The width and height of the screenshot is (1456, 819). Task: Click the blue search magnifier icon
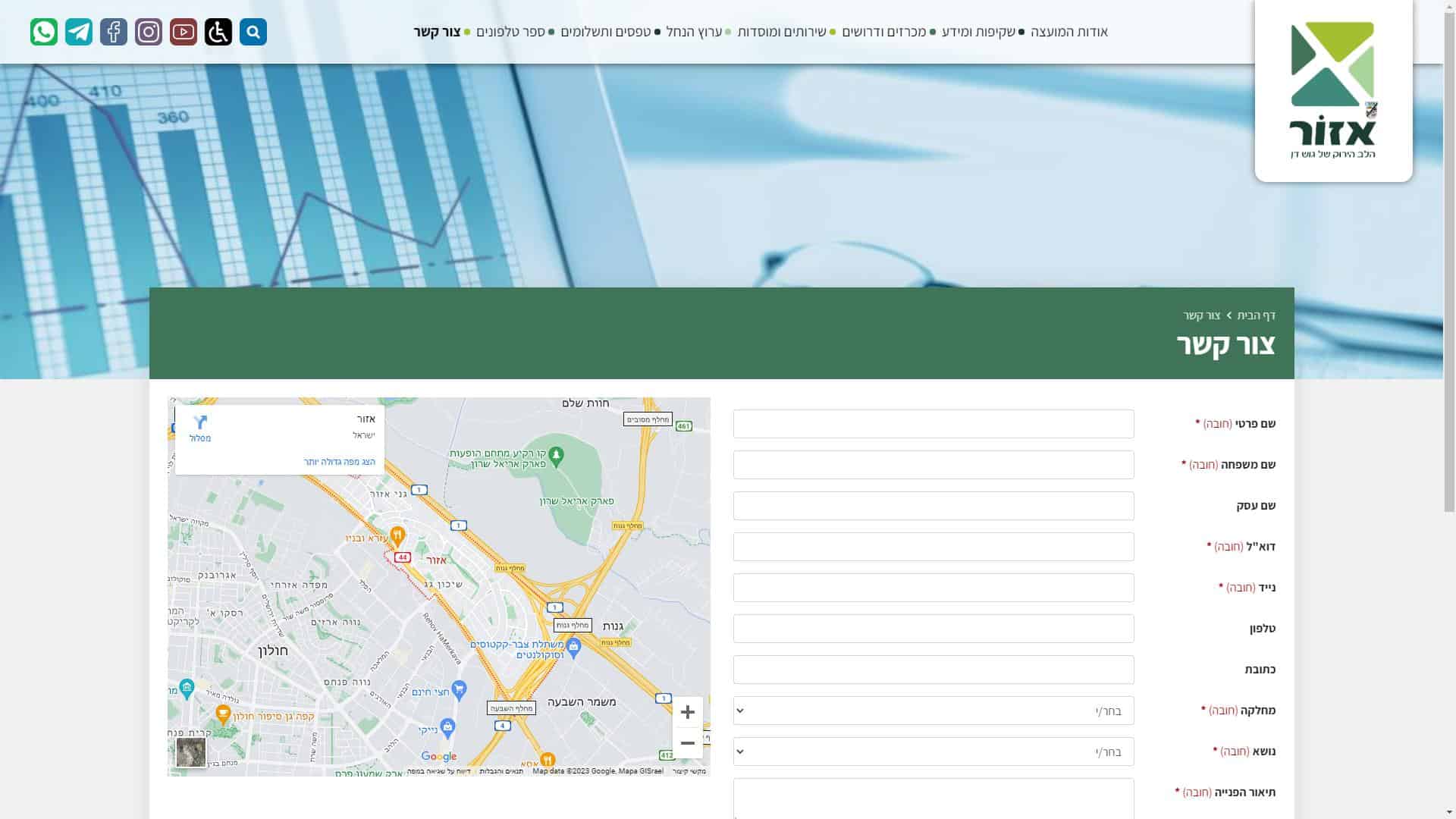pos(253,32)
